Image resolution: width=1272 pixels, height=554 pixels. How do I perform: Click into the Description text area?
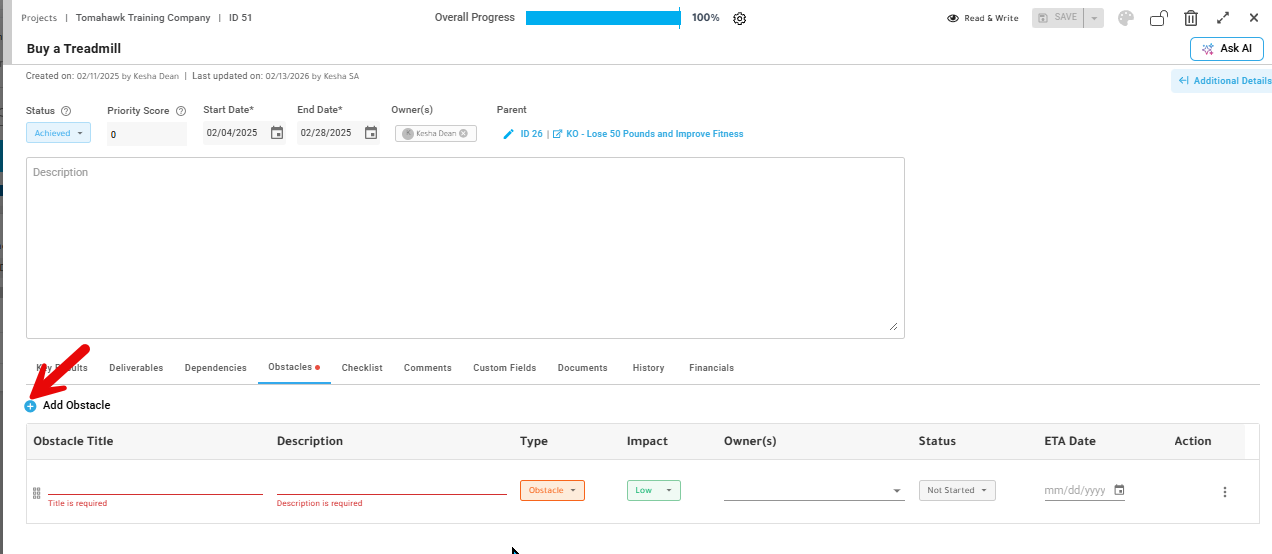[465, 247]
